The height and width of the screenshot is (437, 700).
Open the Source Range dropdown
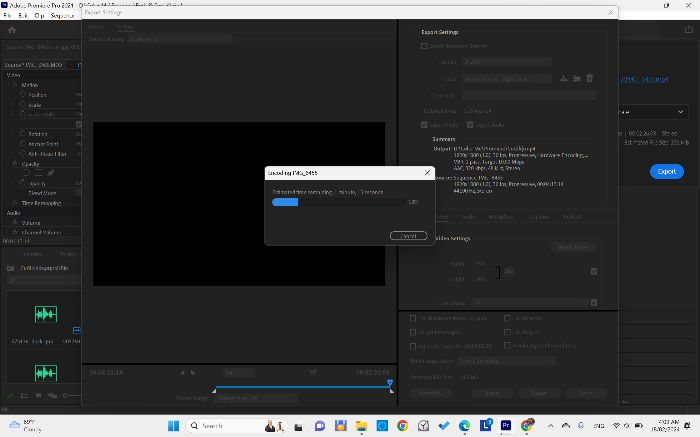(x=256, y=398)
